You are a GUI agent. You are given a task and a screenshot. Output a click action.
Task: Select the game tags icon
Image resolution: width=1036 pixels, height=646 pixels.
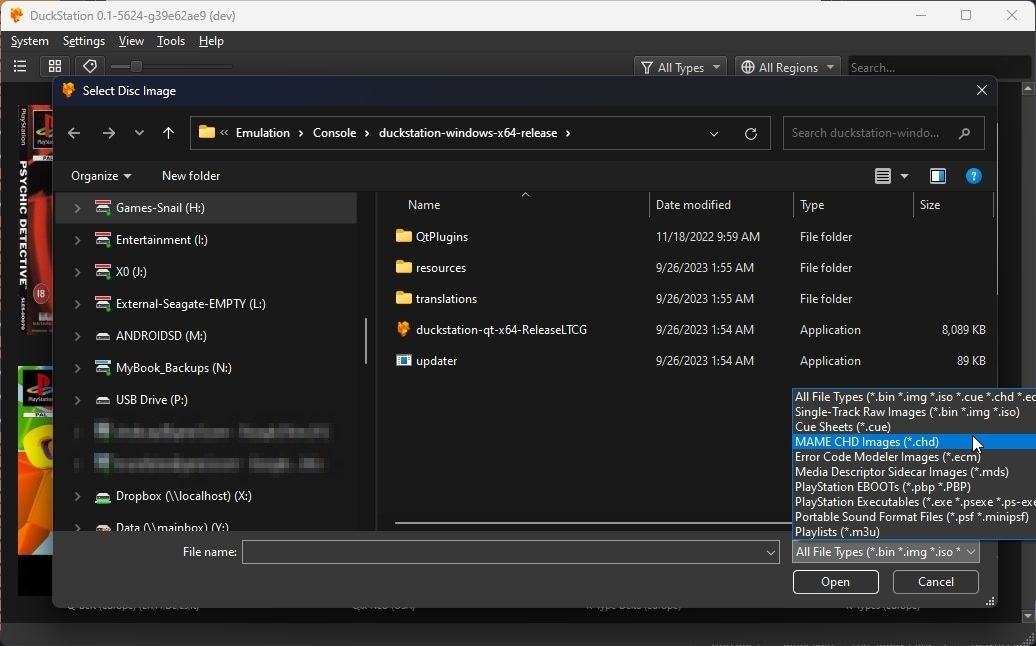[89, 66]
